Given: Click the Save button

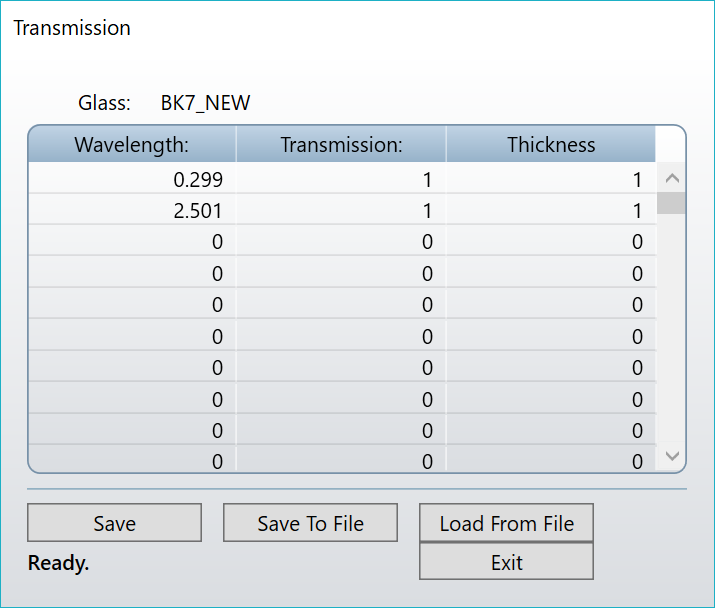Looking at the screenshot, I should pyautogui.click(x=114, y=523).
